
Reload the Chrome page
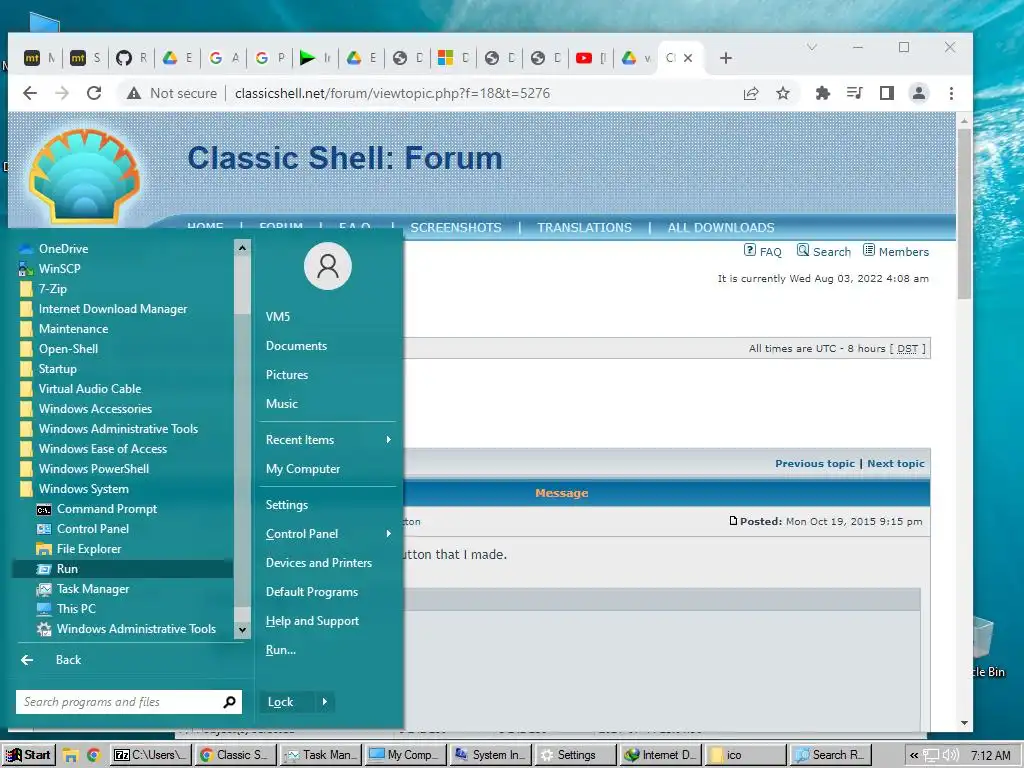(94, 93)
